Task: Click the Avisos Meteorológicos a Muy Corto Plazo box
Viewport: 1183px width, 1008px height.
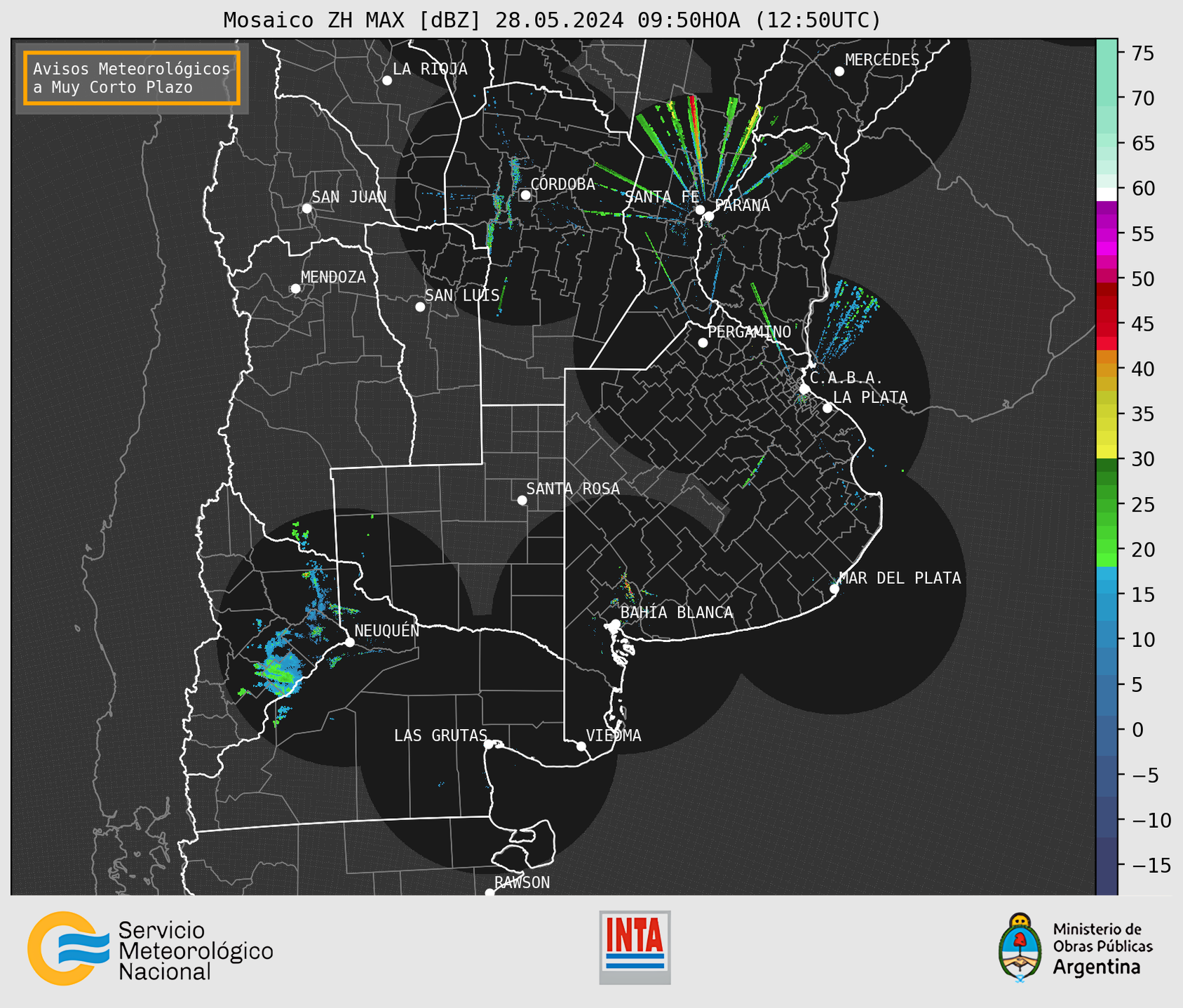Action: 132,78
